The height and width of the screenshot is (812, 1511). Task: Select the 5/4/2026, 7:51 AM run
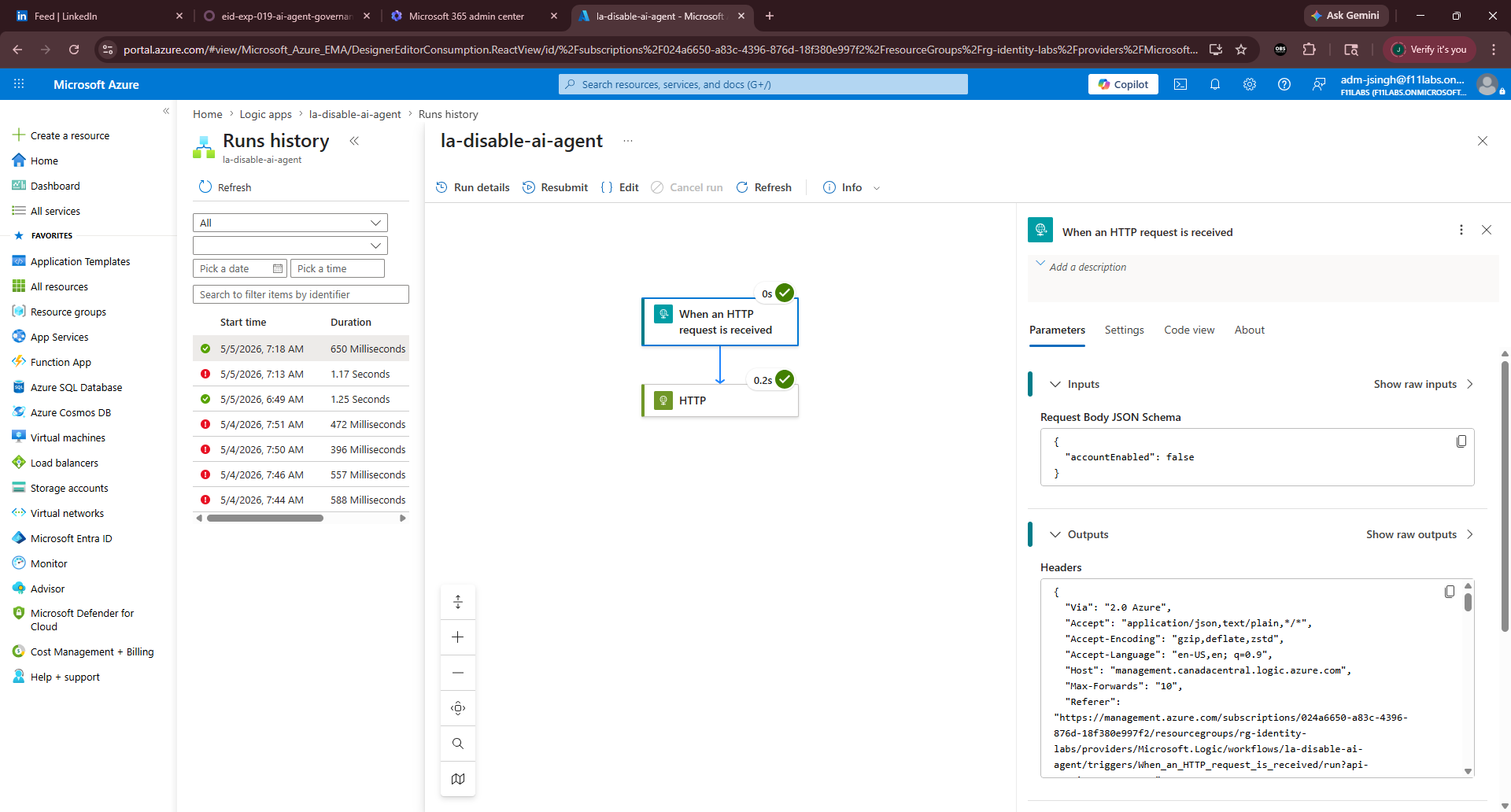coord(301,425)
